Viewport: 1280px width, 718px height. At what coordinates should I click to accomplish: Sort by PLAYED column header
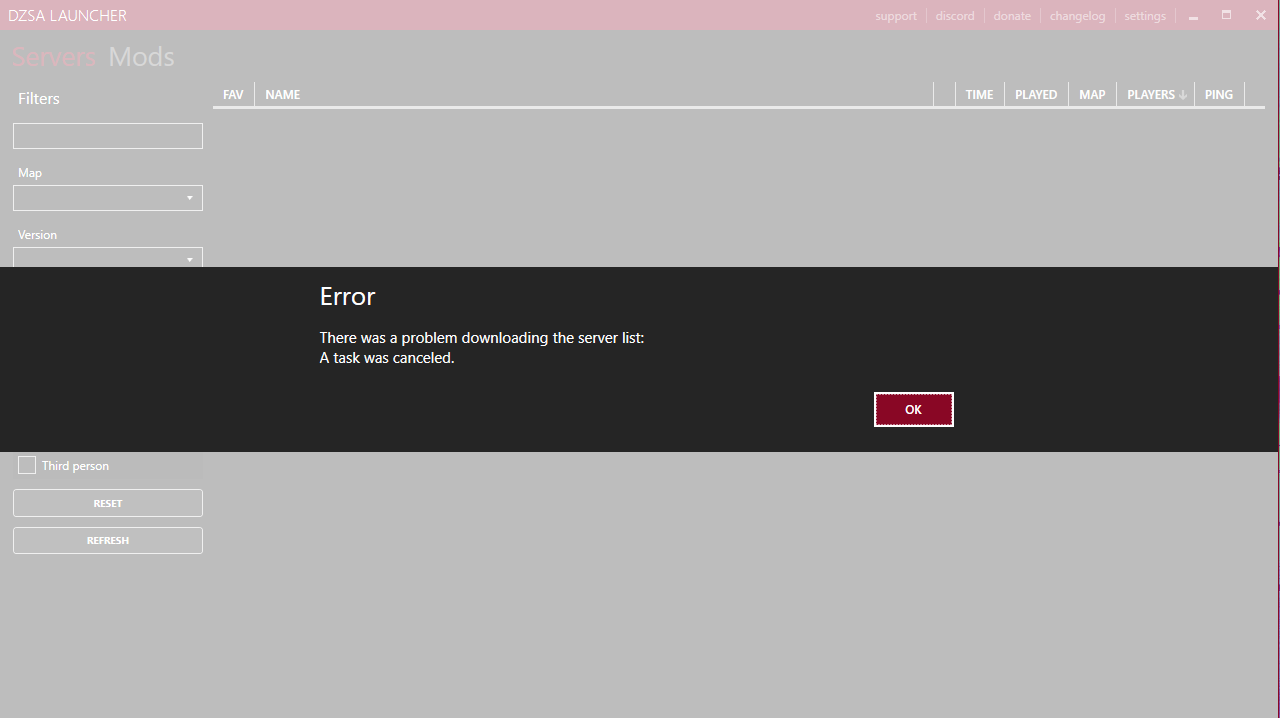click(1036, 94)
